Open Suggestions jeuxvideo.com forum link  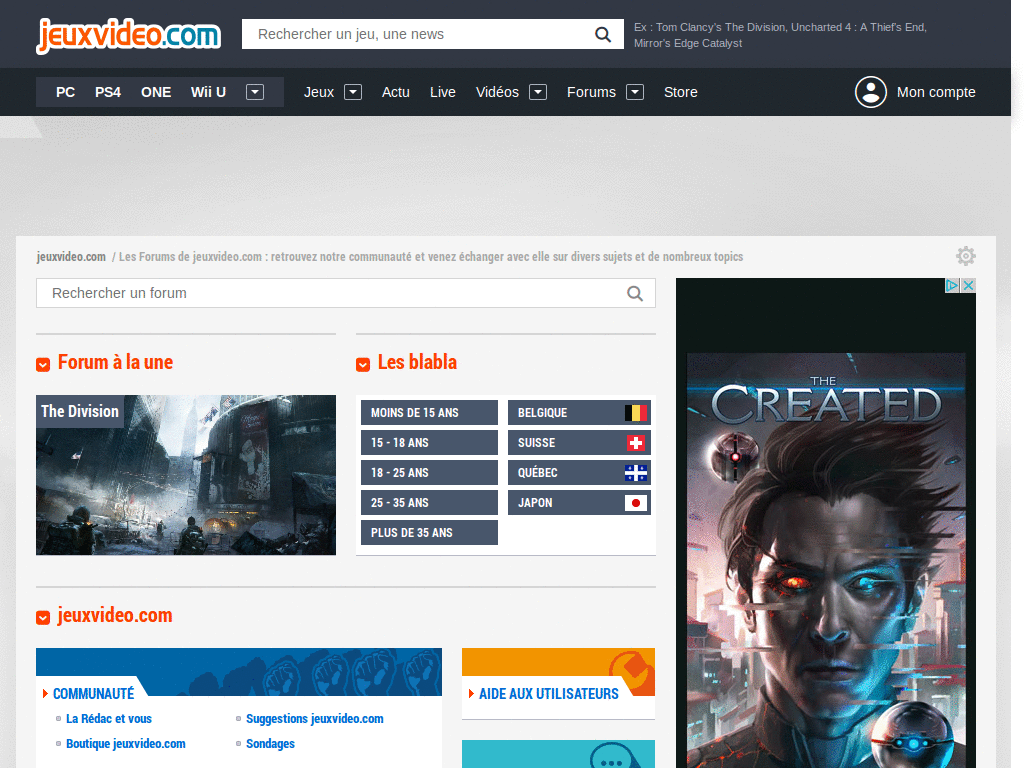click(x=315, y=718)
